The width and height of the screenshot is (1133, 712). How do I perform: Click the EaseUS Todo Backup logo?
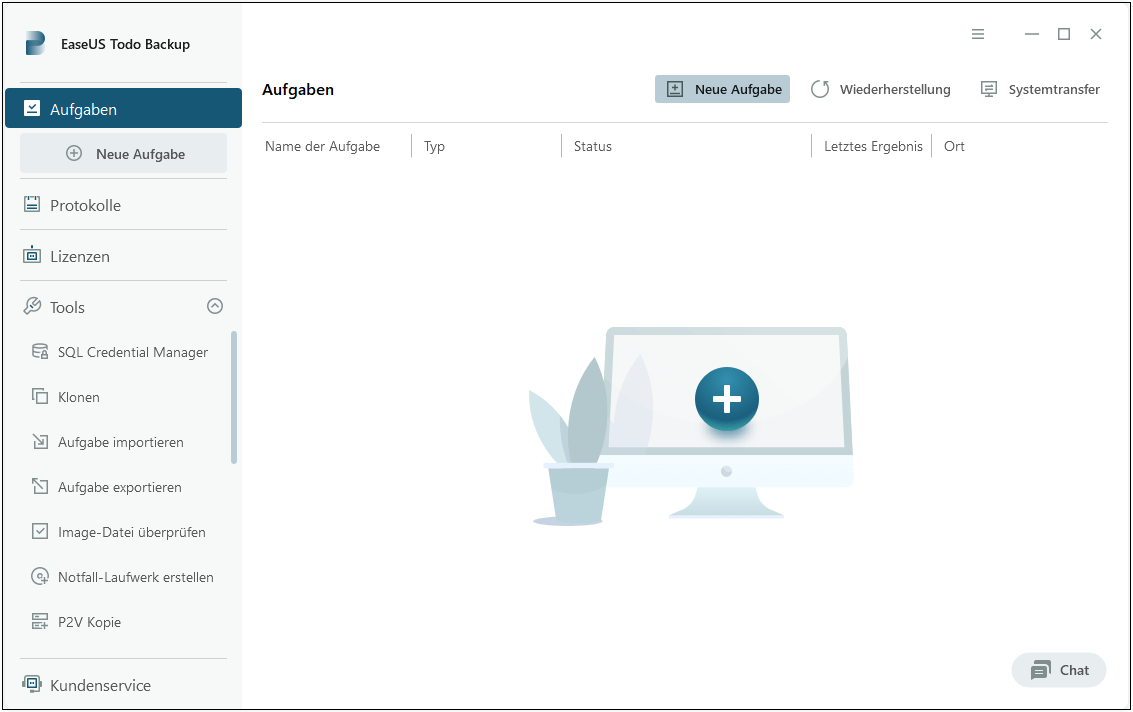[x=35, y=43]
